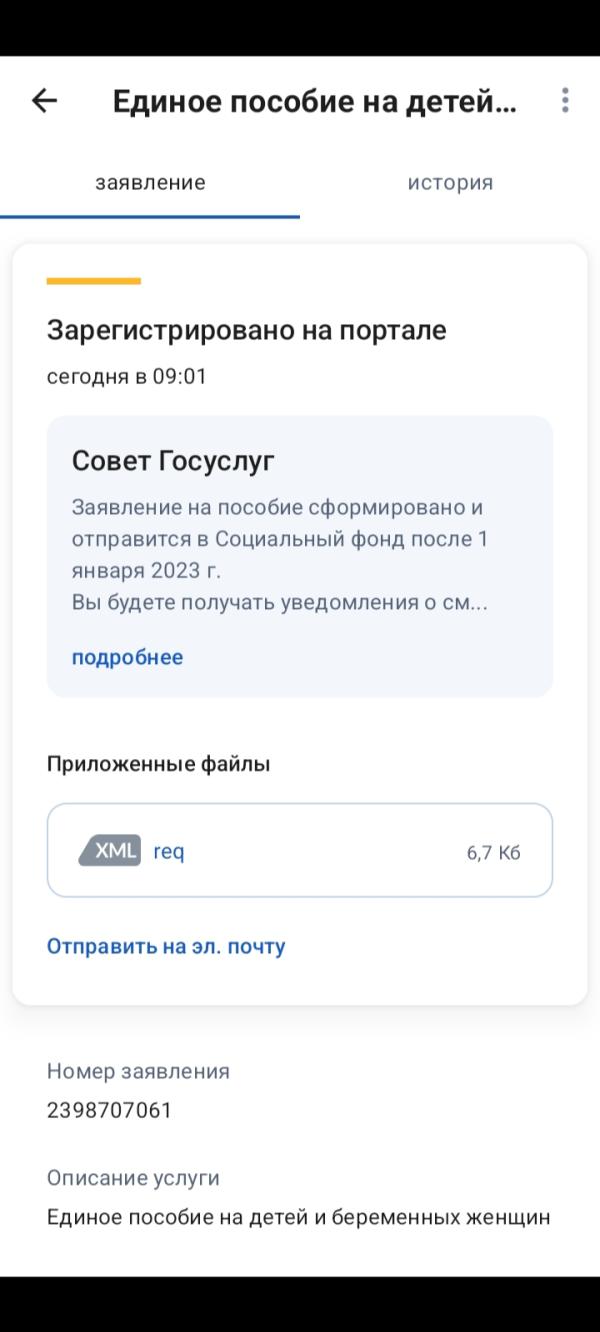Tap the status "Зарегистрировано на портале"
600x1332 pixels.
coord(249,330)
